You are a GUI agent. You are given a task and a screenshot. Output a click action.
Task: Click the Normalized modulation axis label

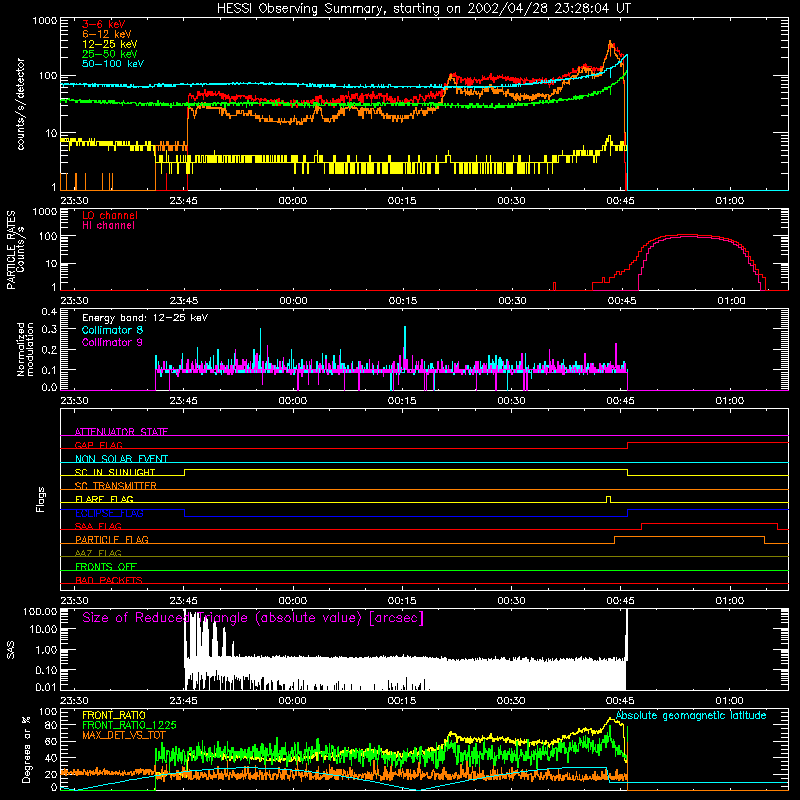(x=25, y=349)
